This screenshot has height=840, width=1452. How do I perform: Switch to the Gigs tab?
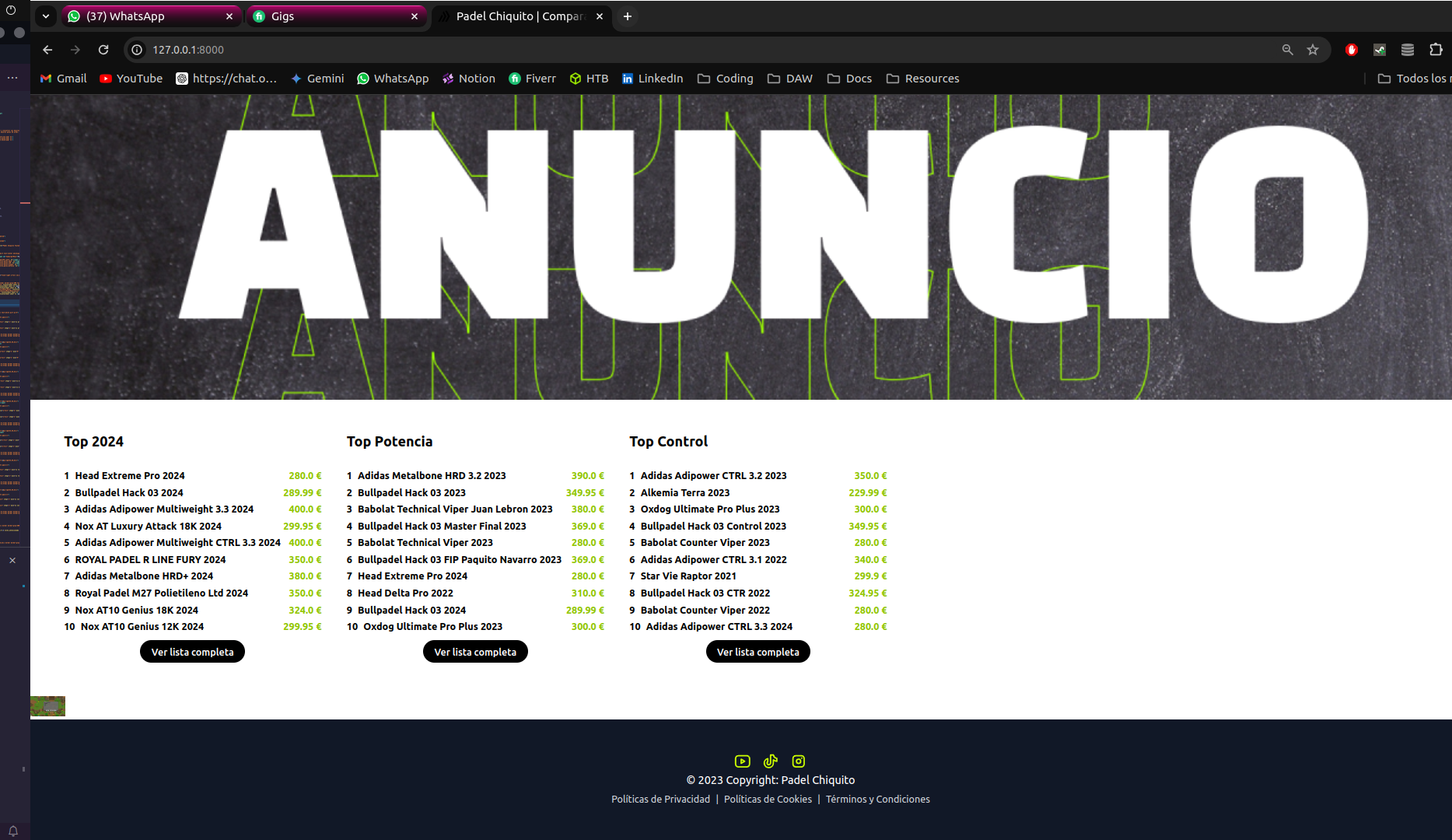[x=336, y=16]
